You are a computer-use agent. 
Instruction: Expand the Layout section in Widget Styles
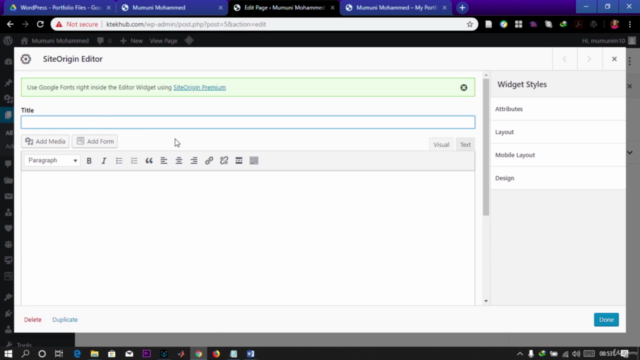558,132
